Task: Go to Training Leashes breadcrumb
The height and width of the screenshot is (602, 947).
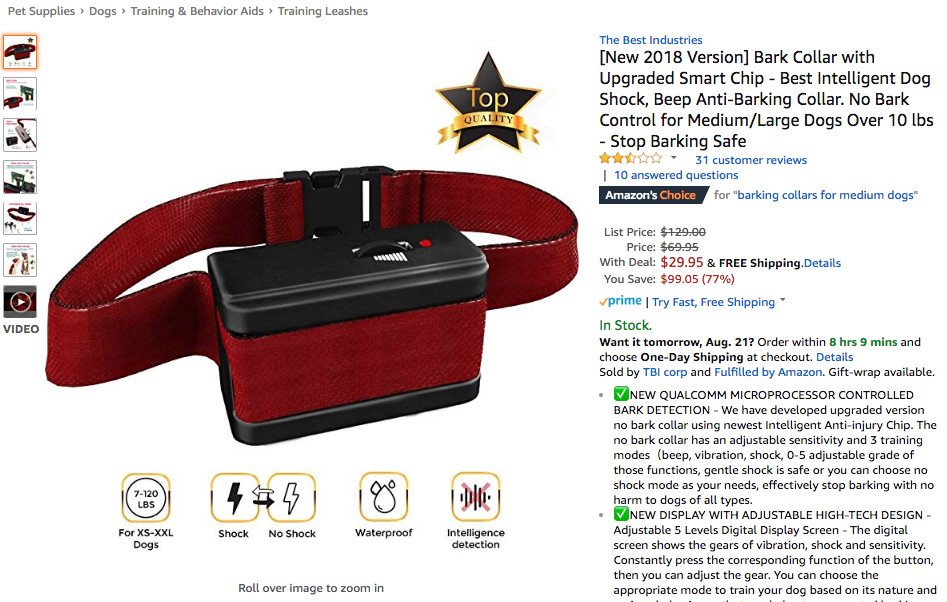Action: click(x=323, y=11)
